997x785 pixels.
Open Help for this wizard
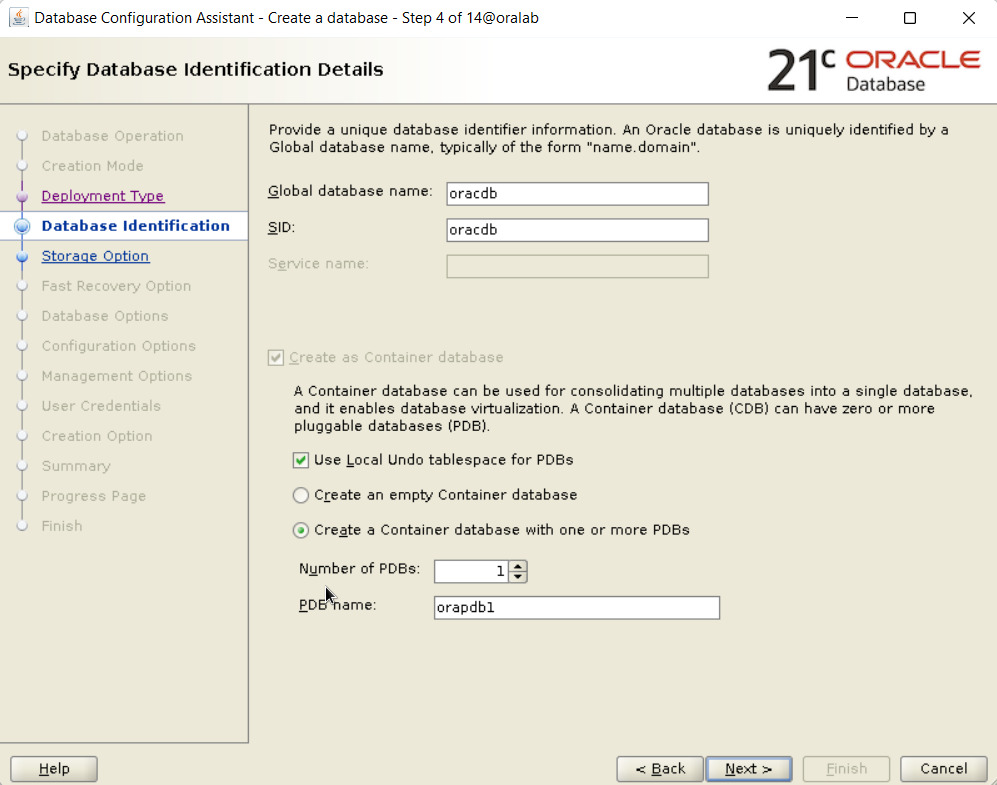click(x=54, y=768)
